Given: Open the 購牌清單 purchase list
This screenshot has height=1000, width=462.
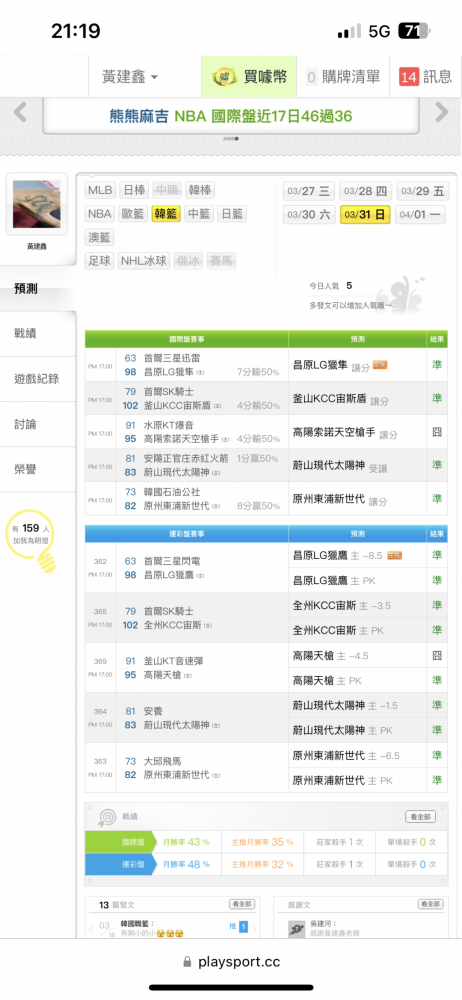Looking at the screenshot, I should tap(343, 77).
